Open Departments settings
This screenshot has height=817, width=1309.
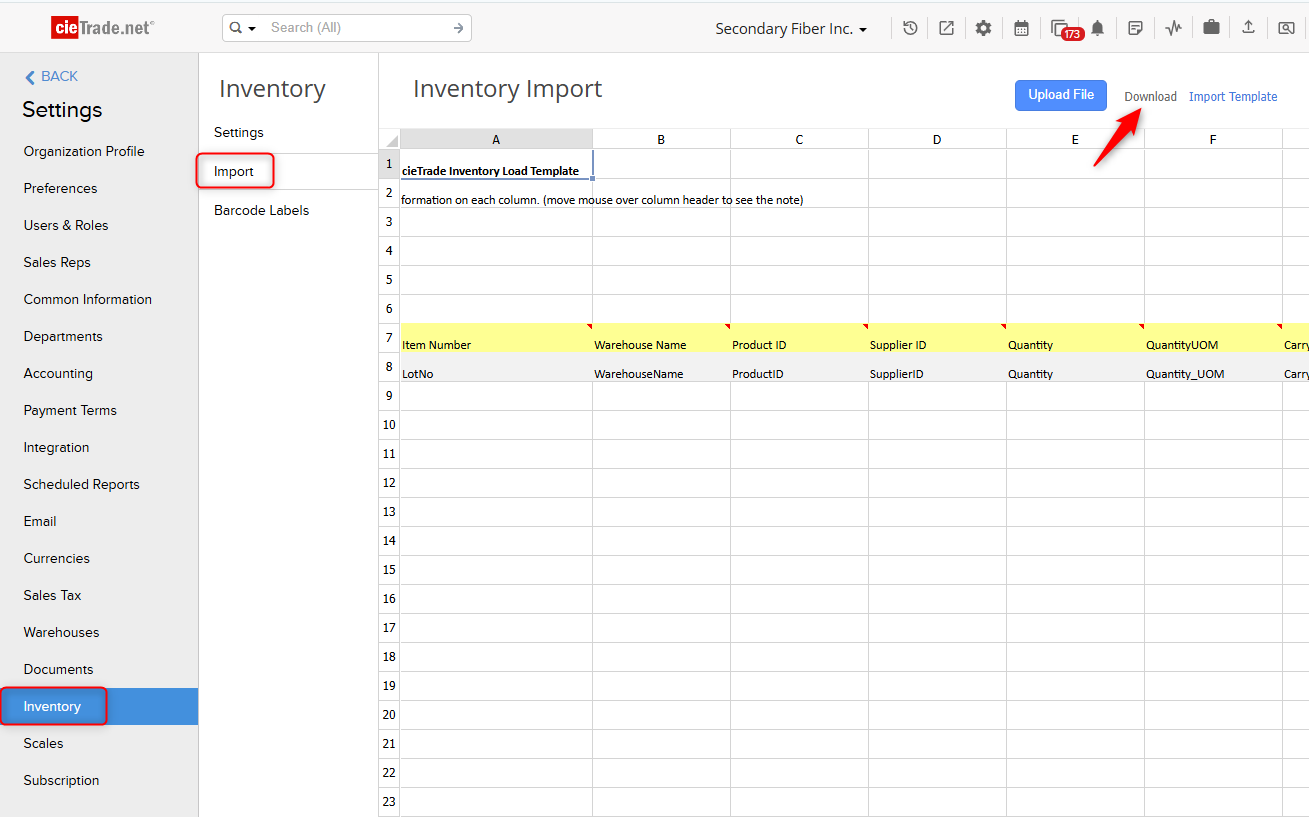(x=63, y=336)
